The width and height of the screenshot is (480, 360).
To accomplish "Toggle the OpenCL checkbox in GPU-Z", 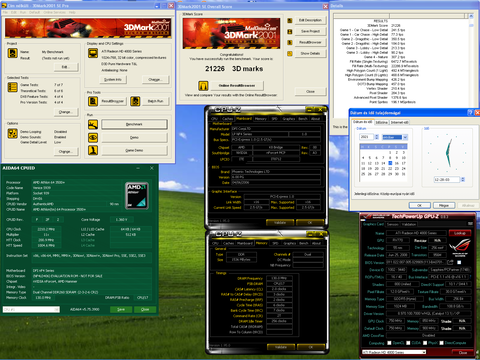I will click(389, 343).
